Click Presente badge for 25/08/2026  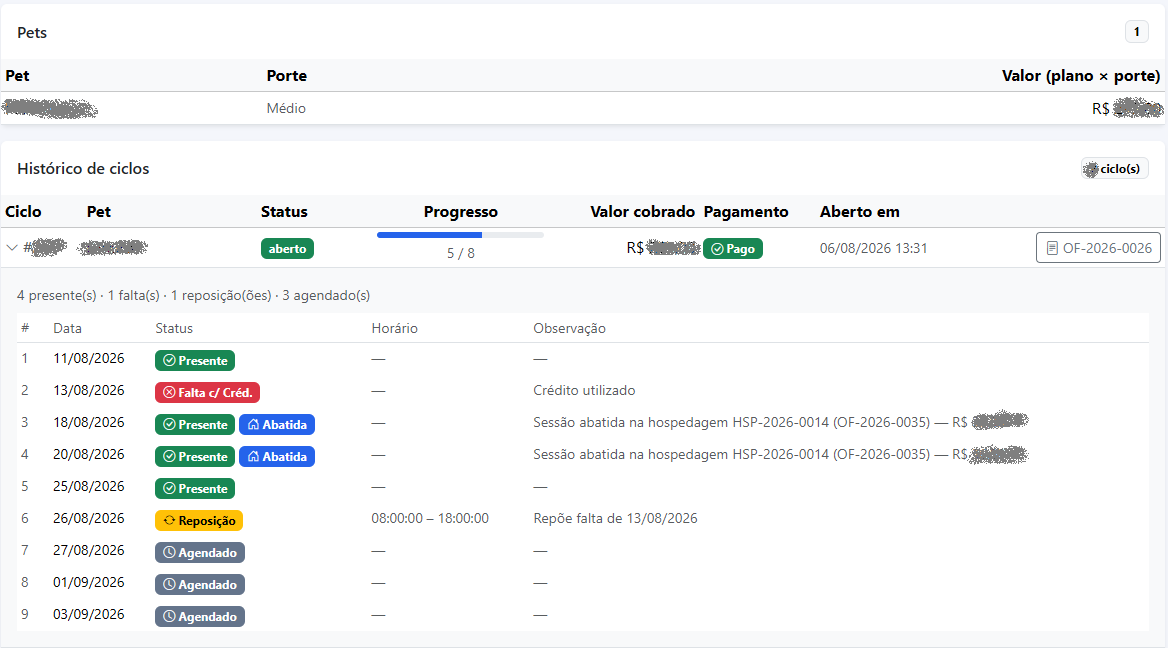point(195,489)
